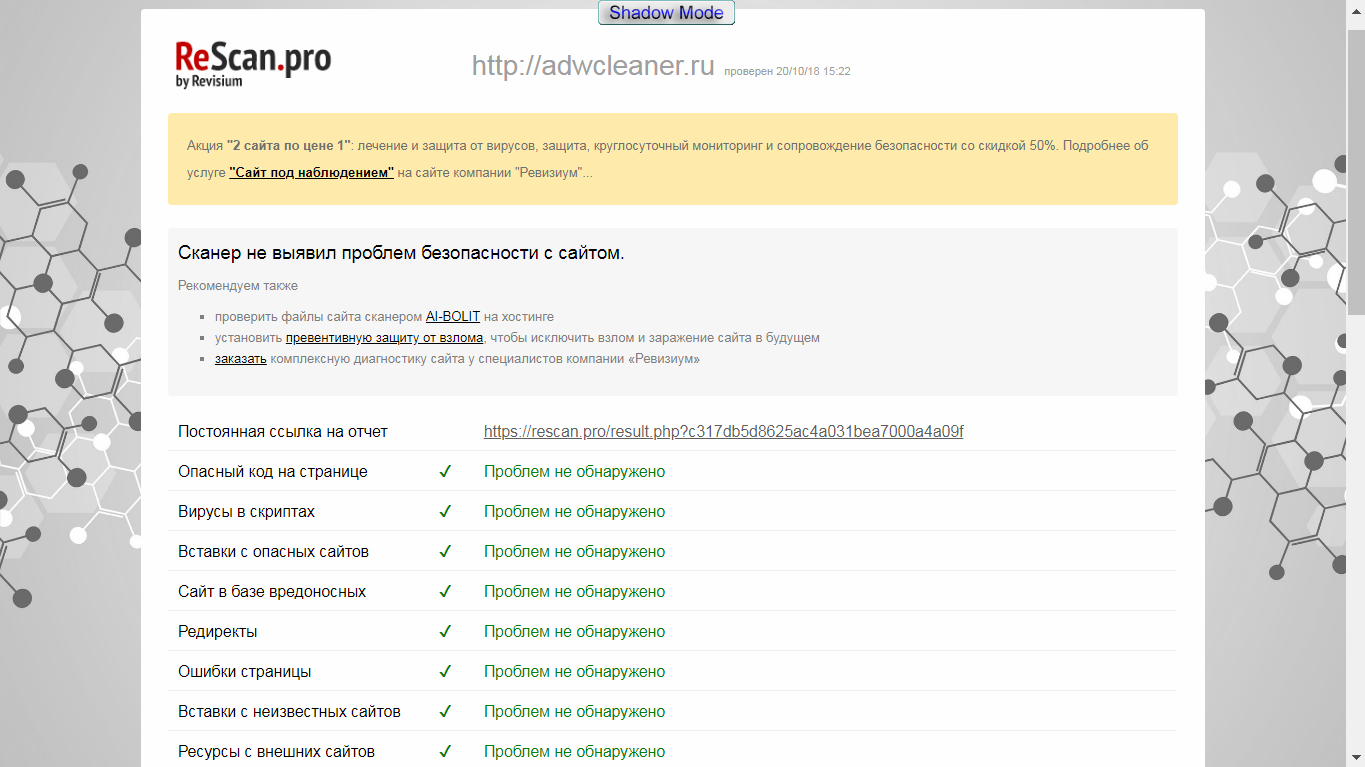Open the AI-BOLIT scanner link
Image resolution: width=1365 pixels, height=767 pixels.
[x=453, y=316]
